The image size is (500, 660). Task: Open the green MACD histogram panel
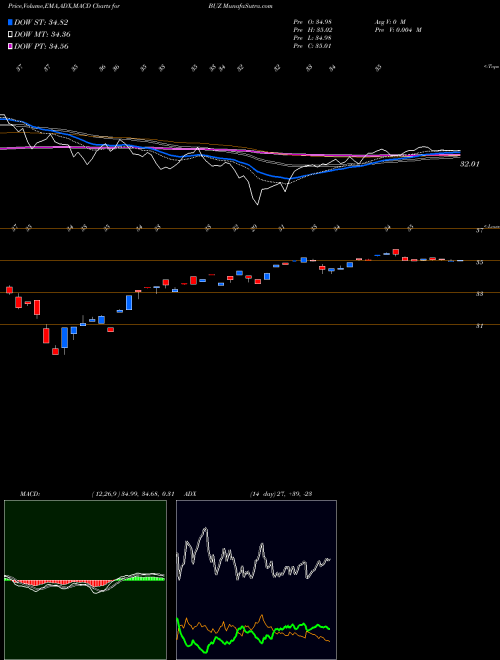point(85,580)
